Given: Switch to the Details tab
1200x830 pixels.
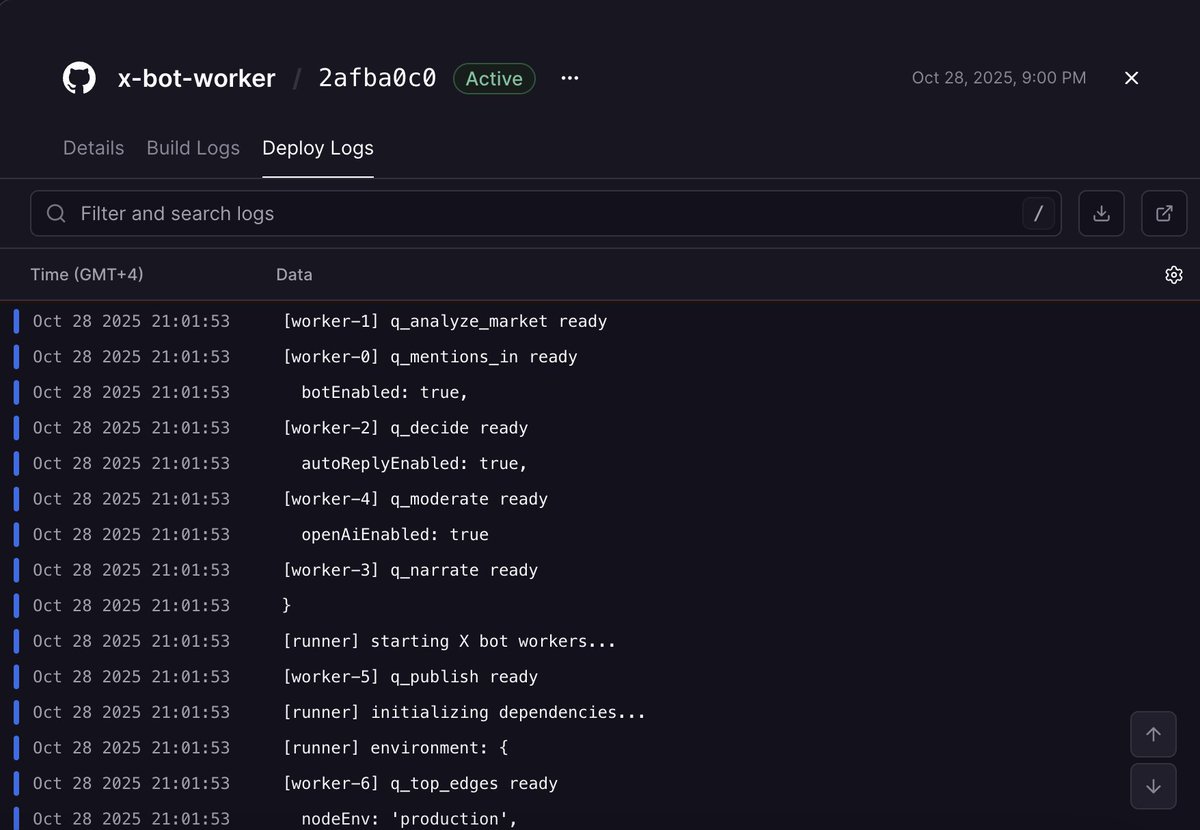Looking at the screenshot, I should 94,148.
